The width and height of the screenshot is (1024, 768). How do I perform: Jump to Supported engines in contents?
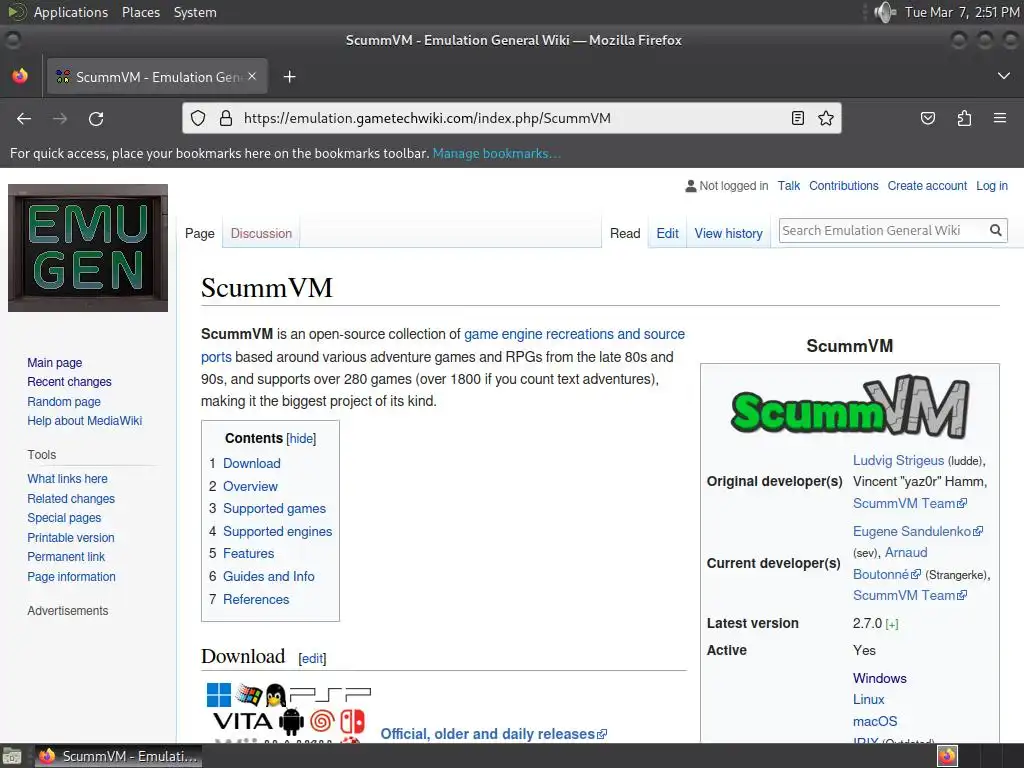(x=278, y=531)
